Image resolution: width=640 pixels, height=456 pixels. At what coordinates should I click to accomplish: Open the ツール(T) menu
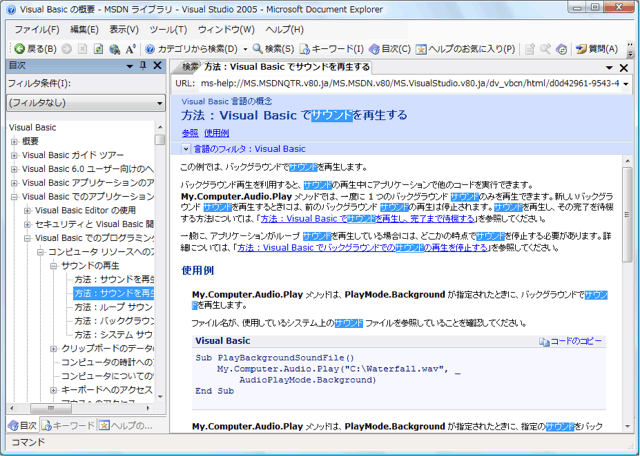[168, 29]
